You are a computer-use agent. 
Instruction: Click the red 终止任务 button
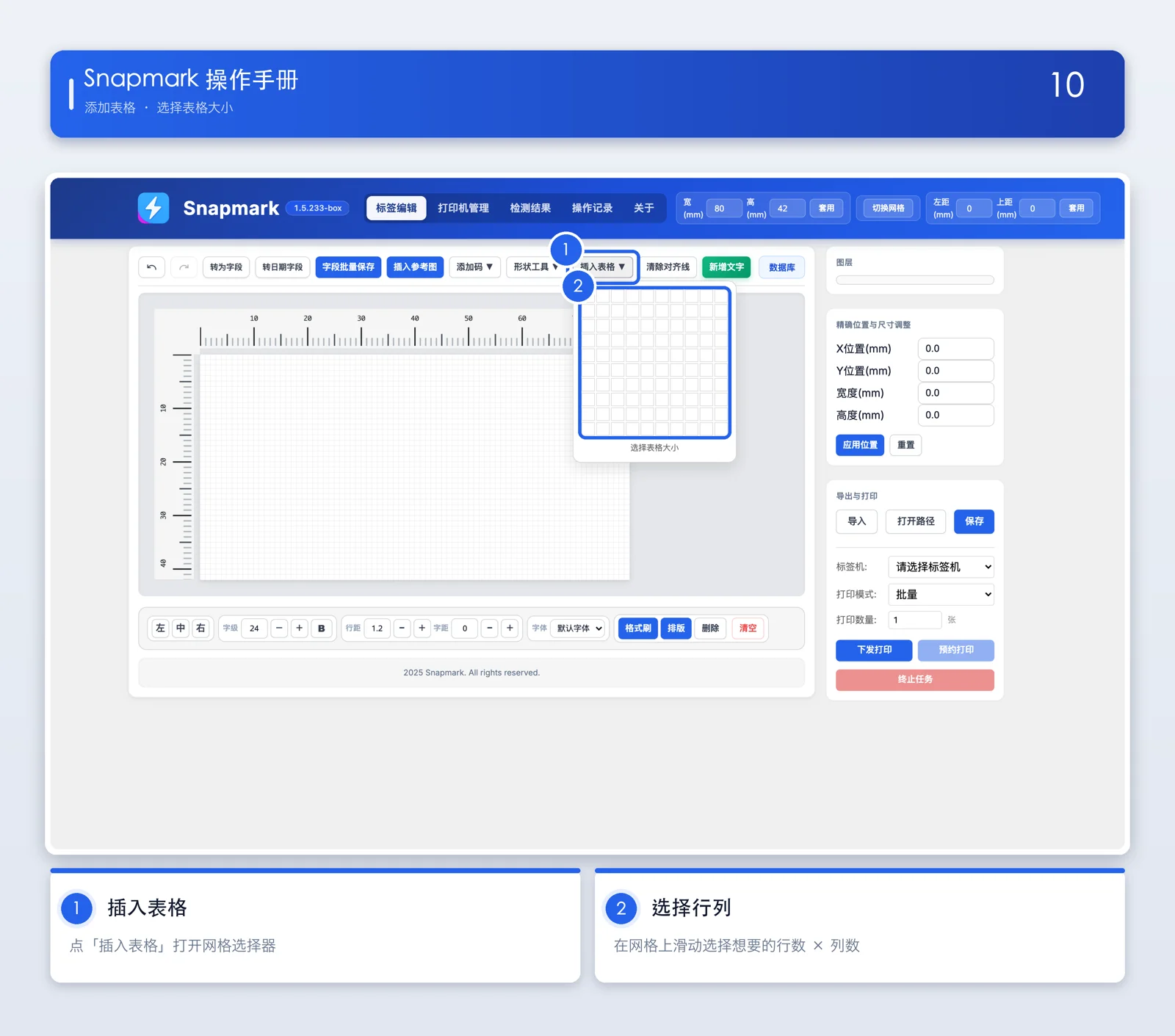tap(915, 680)
